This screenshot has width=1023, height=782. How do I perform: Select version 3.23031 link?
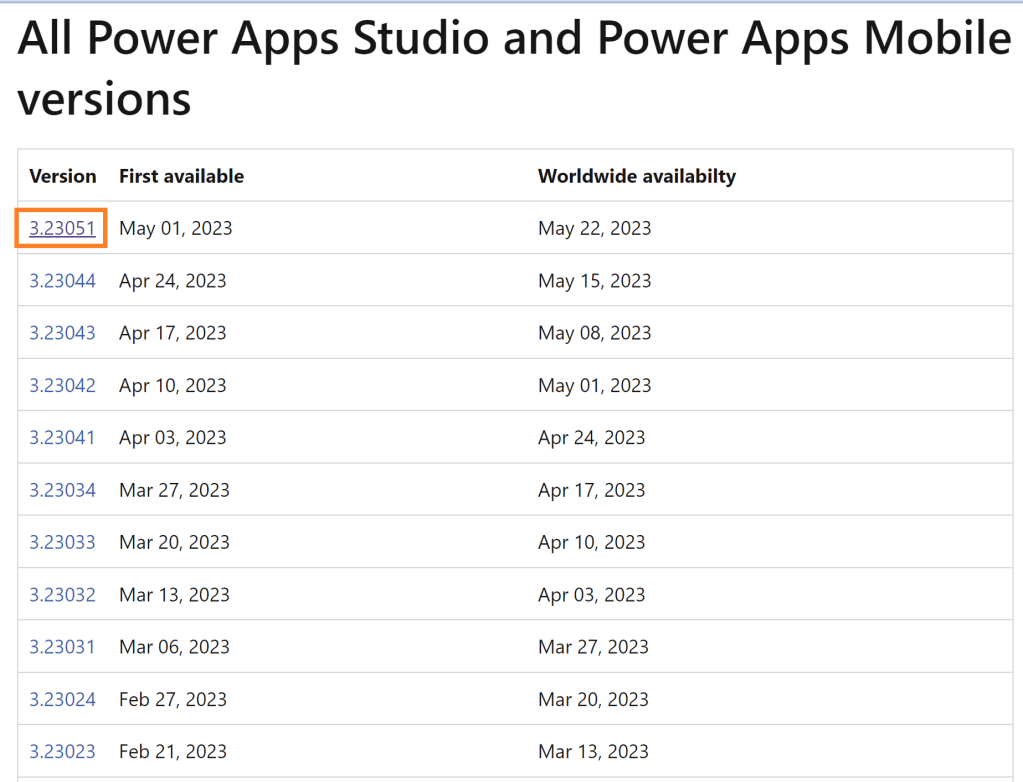click(x=62, y=647)
